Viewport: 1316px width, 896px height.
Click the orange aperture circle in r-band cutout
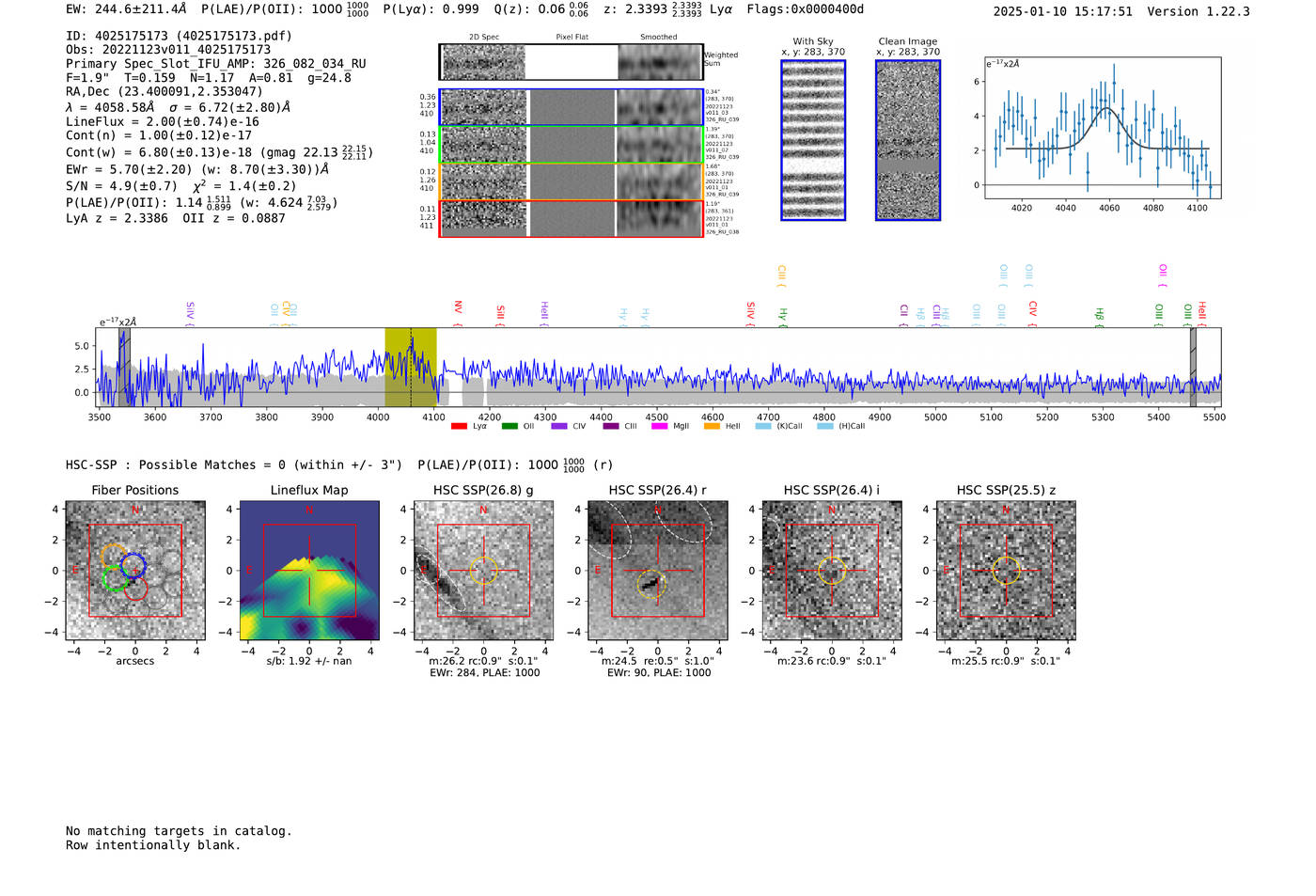pos(650,584)
